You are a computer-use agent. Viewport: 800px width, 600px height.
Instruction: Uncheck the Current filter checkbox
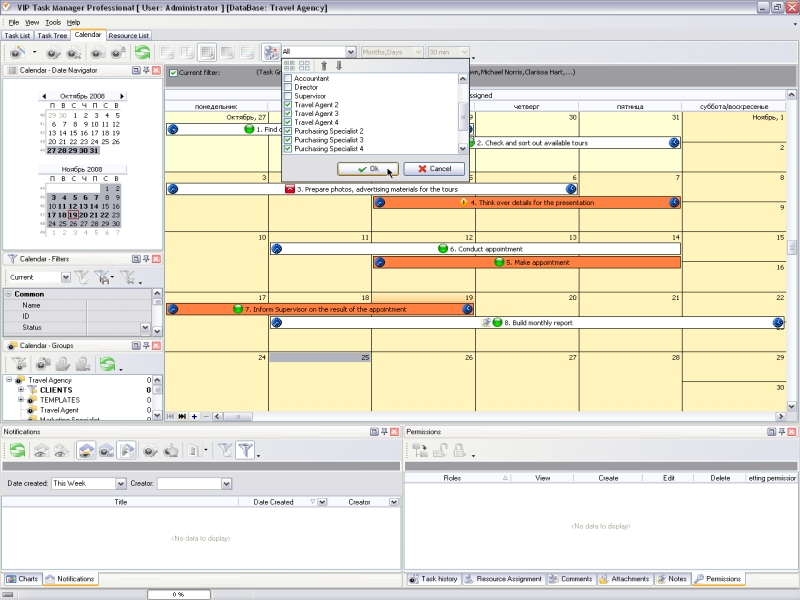pyautogui.click(x=173, y=72)
